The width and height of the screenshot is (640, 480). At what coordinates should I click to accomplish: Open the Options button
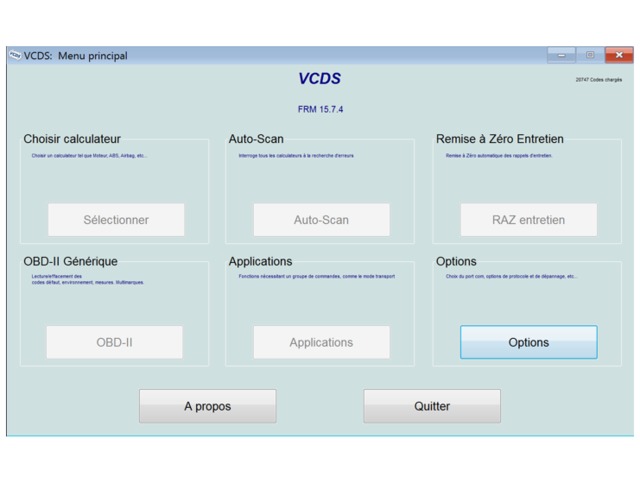tap(529, 342)
